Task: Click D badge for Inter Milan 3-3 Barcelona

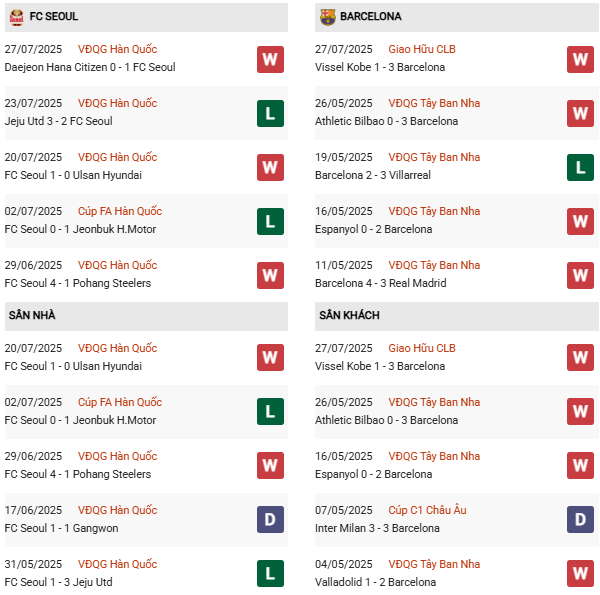Action: point(580,520)
